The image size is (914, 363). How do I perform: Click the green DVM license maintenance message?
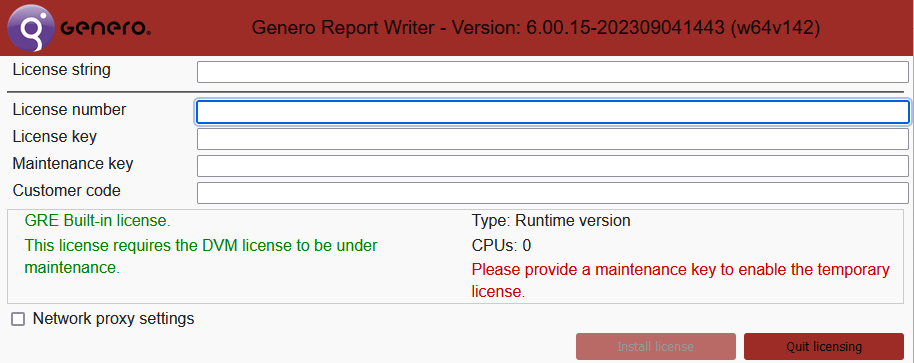[x=201, y=256]
